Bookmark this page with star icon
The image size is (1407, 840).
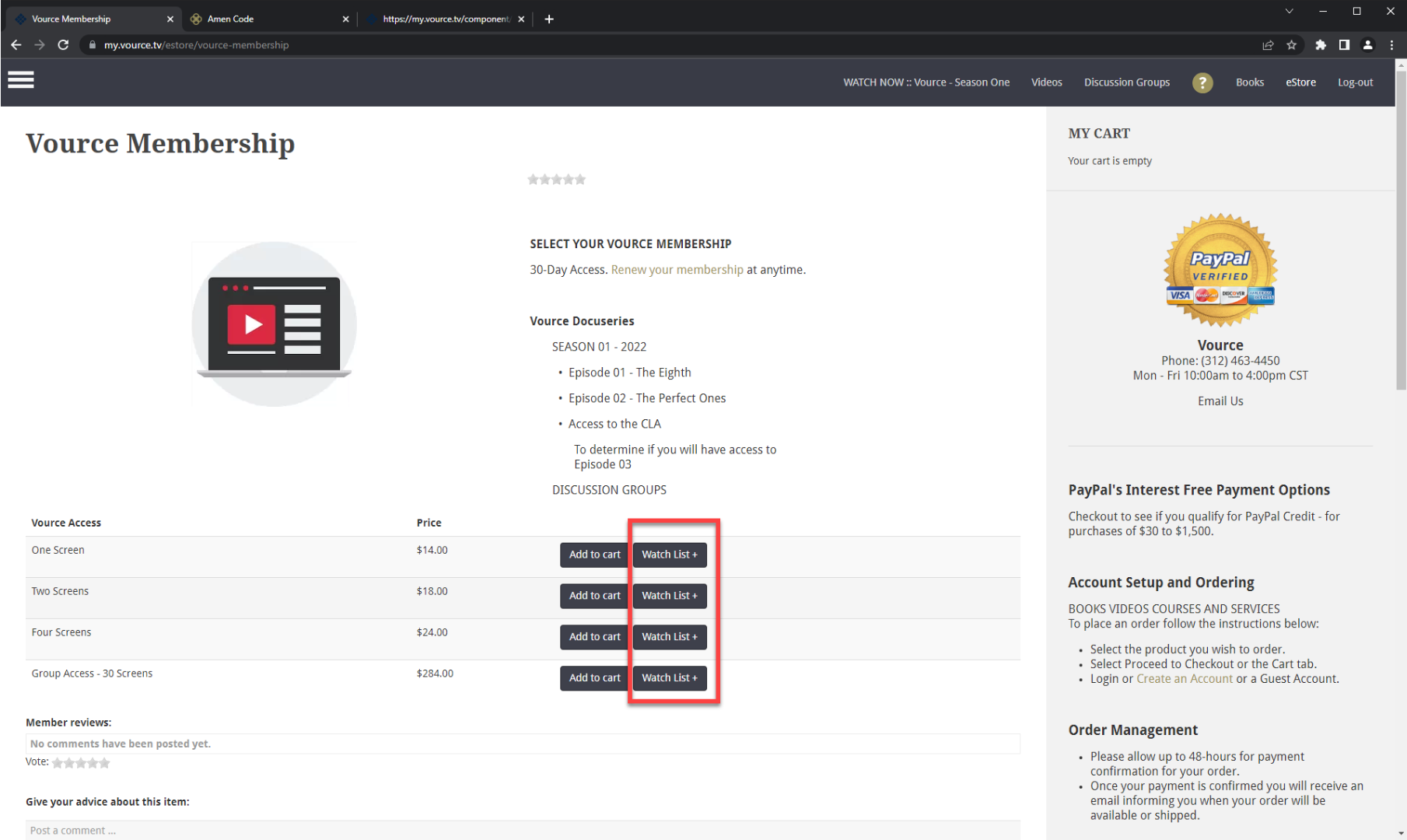[1291, 45]
